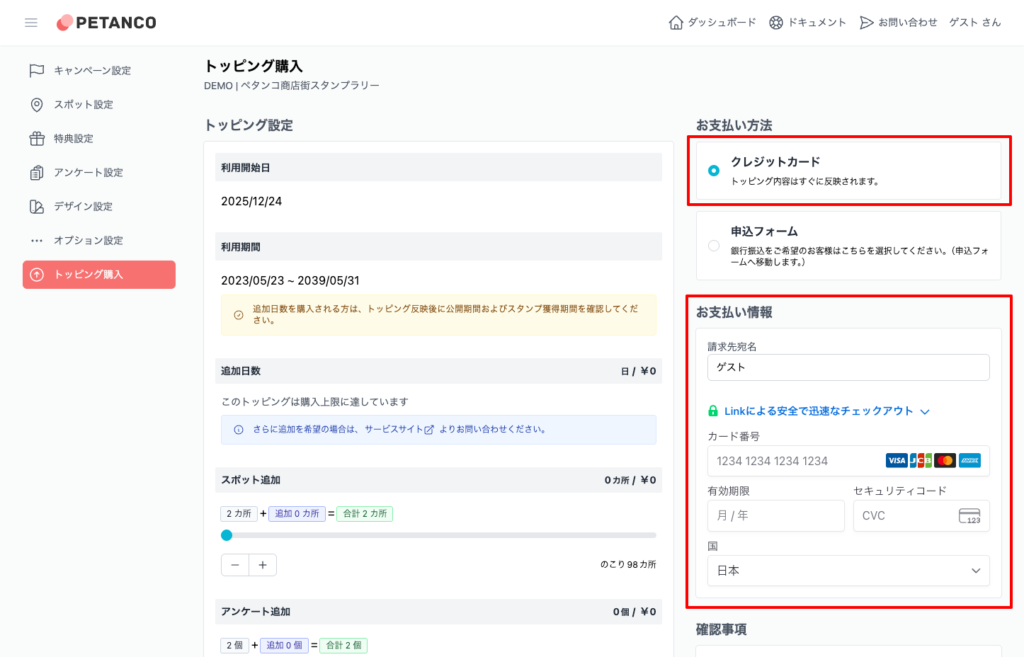Click the plus stepper to add spots
Image resolution: width=1024 pixels, height=657 pixels.
260,564
